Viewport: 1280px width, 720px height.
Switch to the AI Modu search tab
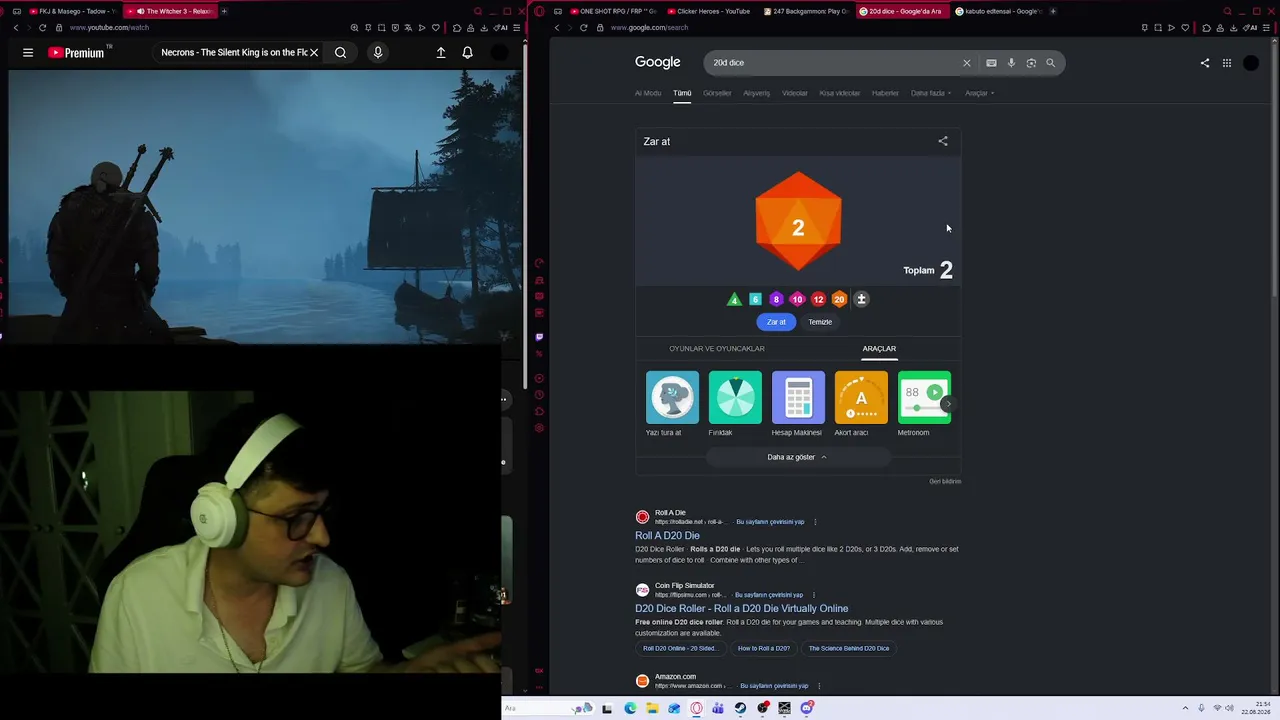pyautogui.click(x=648, y=93)
